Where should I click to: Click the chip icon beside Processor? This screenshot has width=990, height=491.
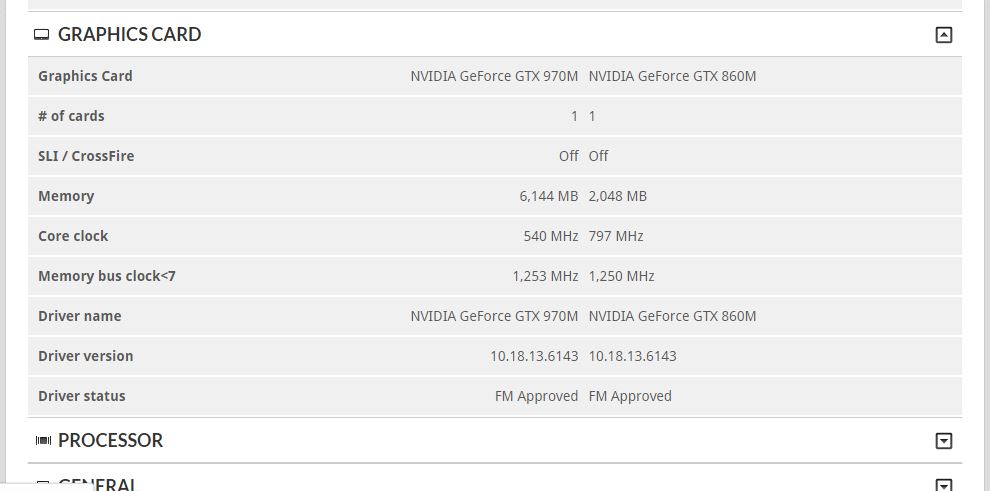(43, 441)
